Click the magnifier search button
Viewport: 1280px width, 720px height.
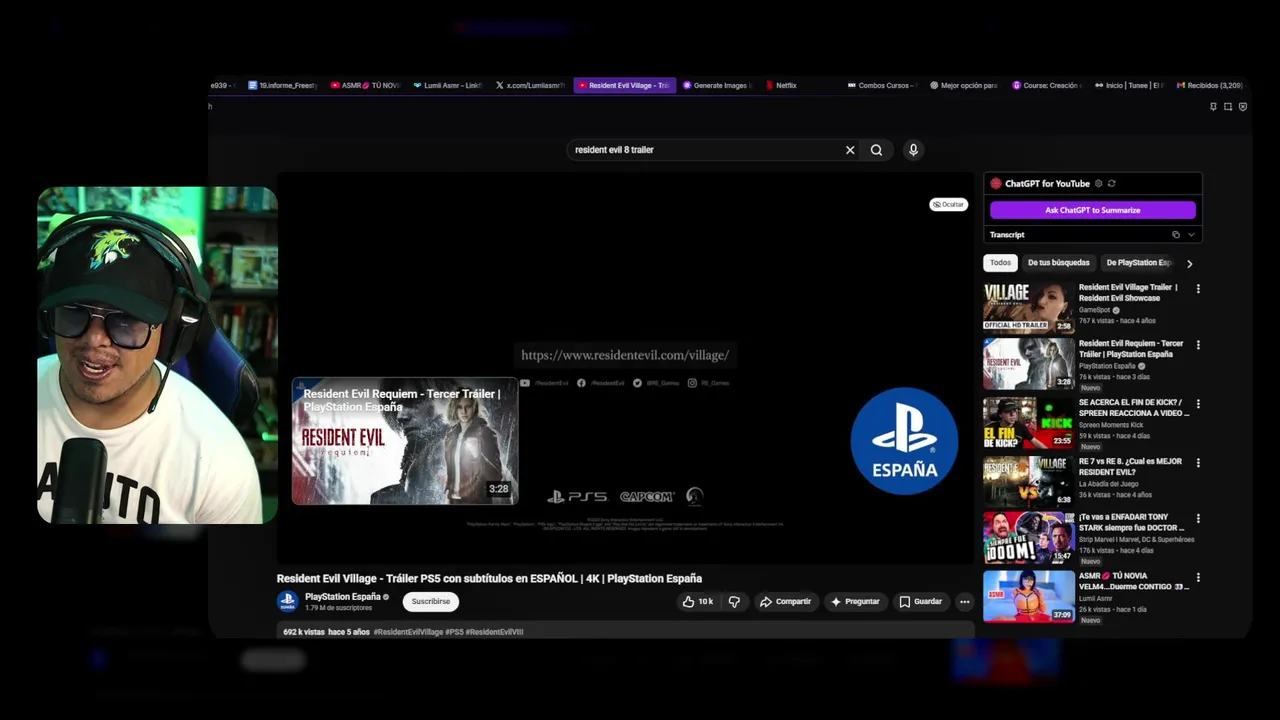click(876, 150)
